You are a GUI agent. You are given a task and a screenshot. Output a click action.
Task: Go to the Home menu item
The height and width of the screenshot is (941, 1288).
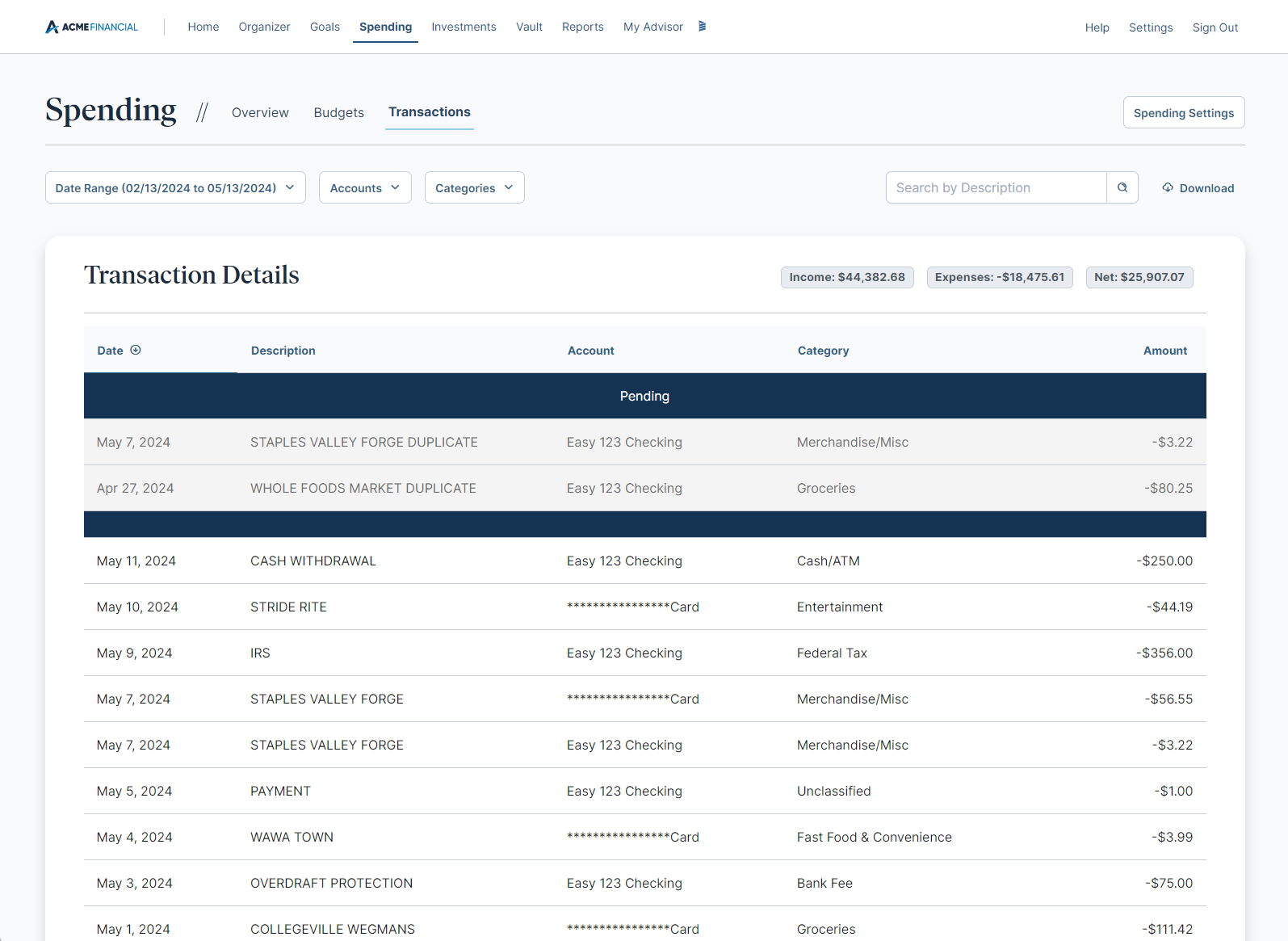(x=203, y=27)
